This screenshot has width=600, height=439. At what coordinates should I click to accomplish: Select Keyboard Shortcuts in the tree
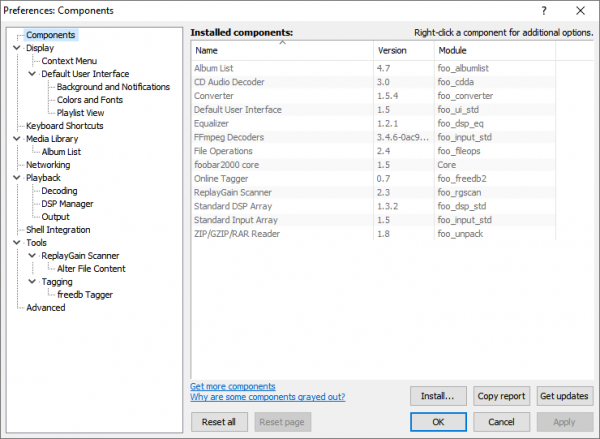pyautogui.click(x=64, y=126)
